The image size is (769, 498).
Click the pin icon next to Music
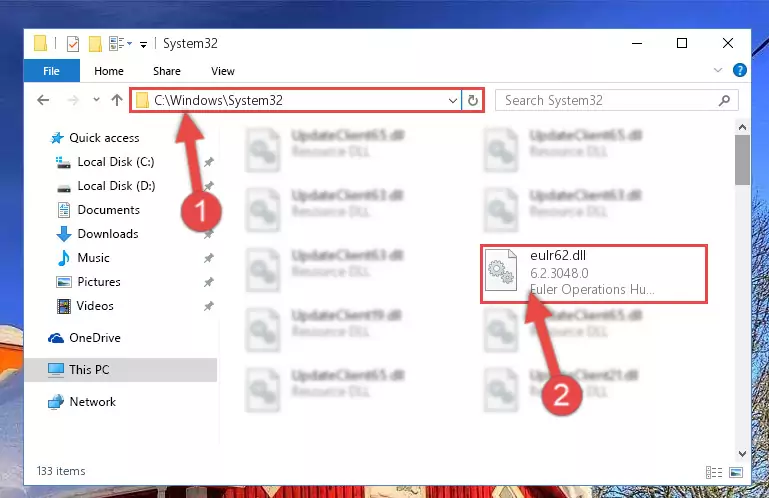209,258
